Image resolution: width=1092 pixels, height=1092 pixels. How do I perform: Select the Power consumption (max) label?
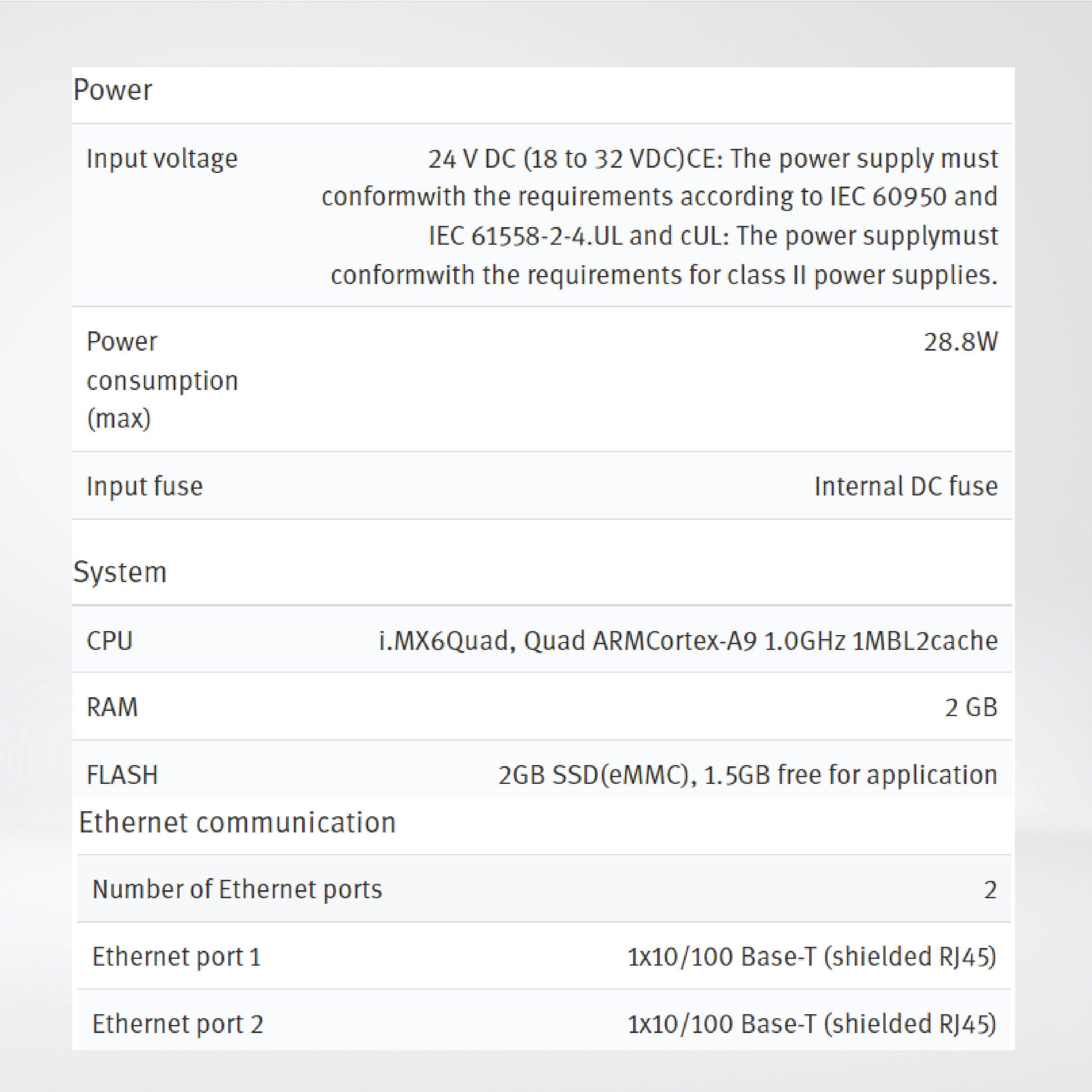tap(162, 380)
